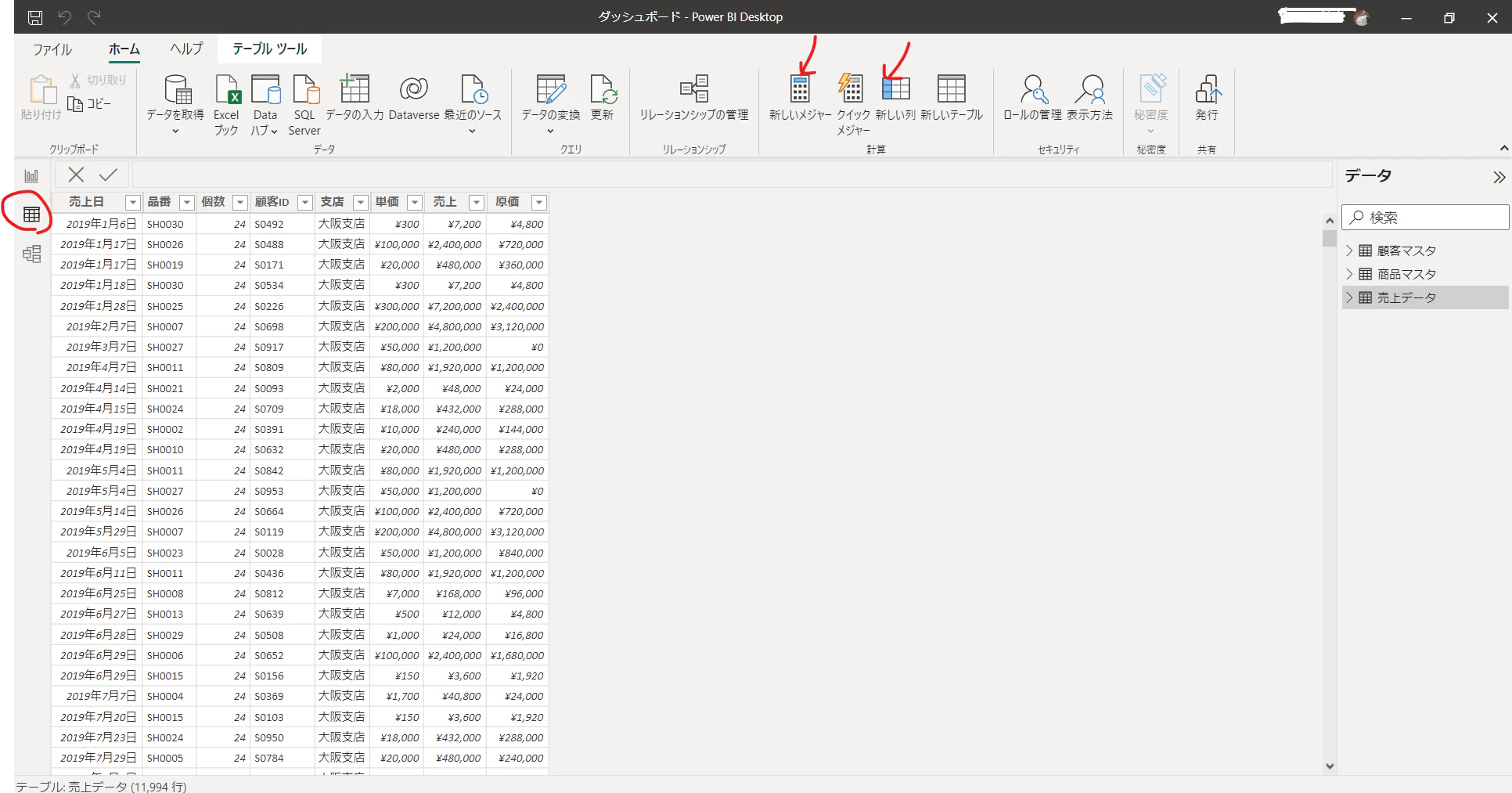Commit the formula with the checkmark
The height and width of the screenshot is (793, 1512).
(109, 175)
